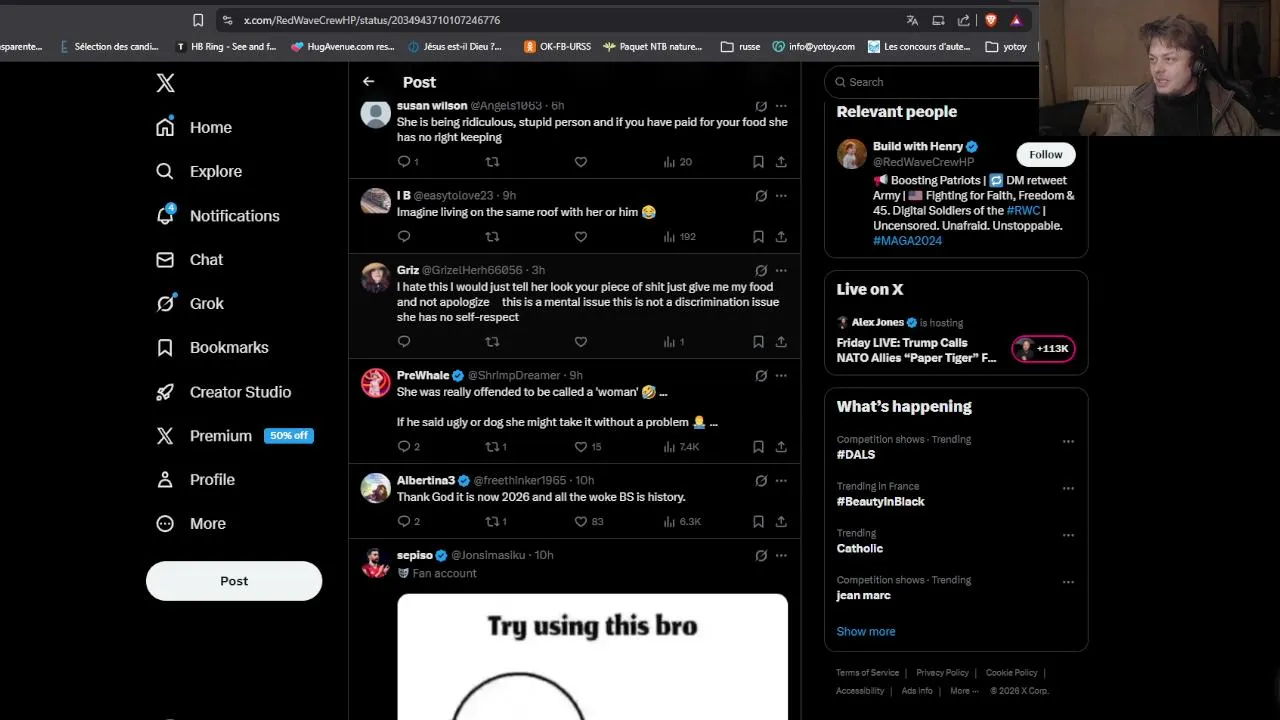1280x720 pixels.
Task: Click the X logo in sidebar
Action: 166,83
